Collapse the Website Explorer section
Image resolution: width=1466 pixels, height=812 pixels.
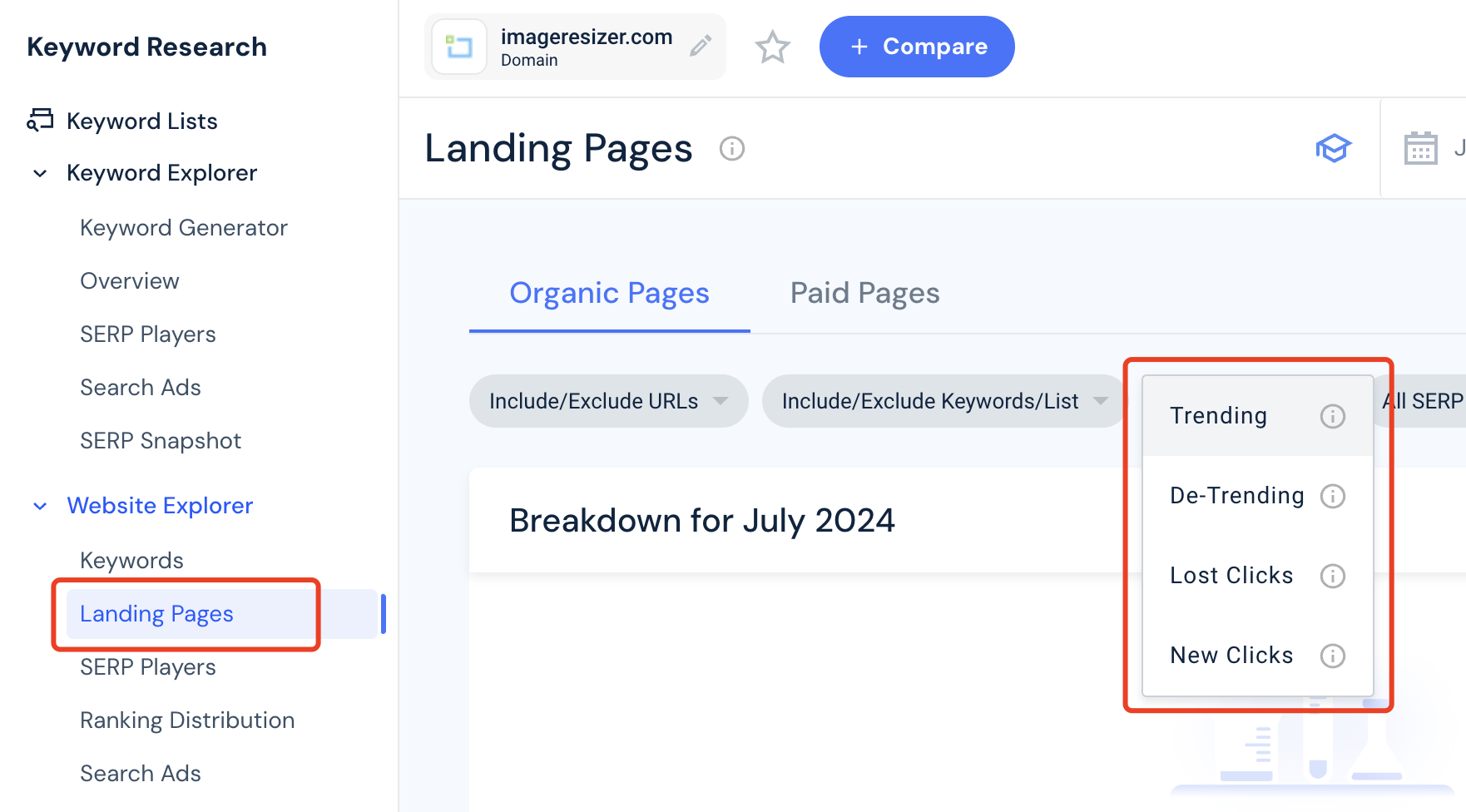tap(40, 506)
